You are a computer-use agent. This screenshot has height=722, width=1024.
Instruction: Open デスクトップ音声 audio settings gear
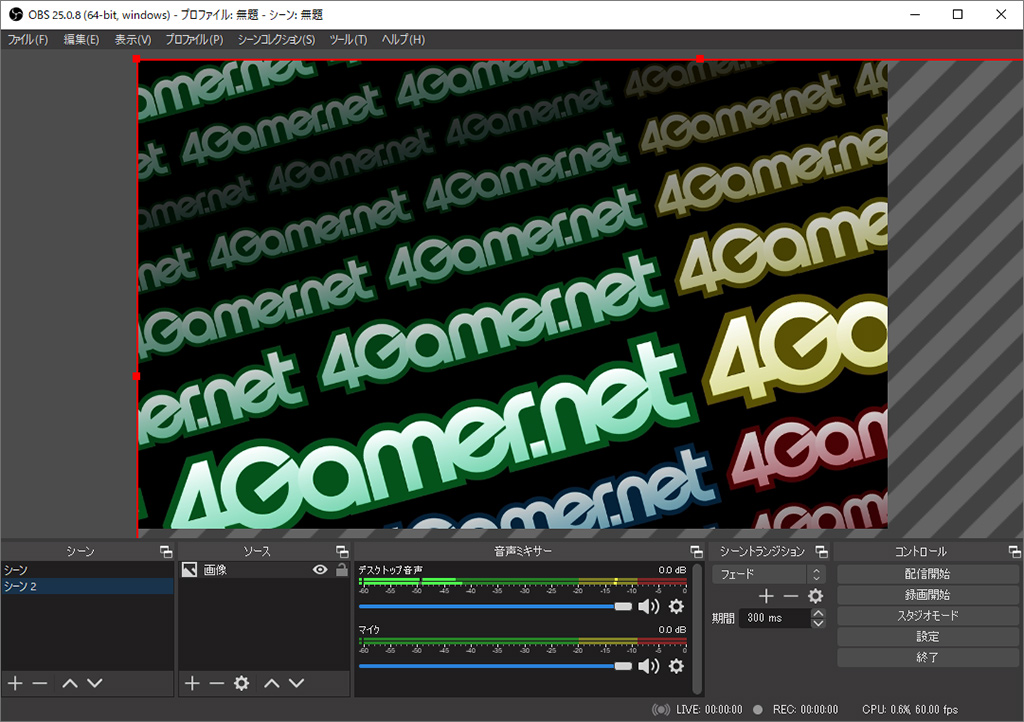pyautogui.click(x=677, y=606)
